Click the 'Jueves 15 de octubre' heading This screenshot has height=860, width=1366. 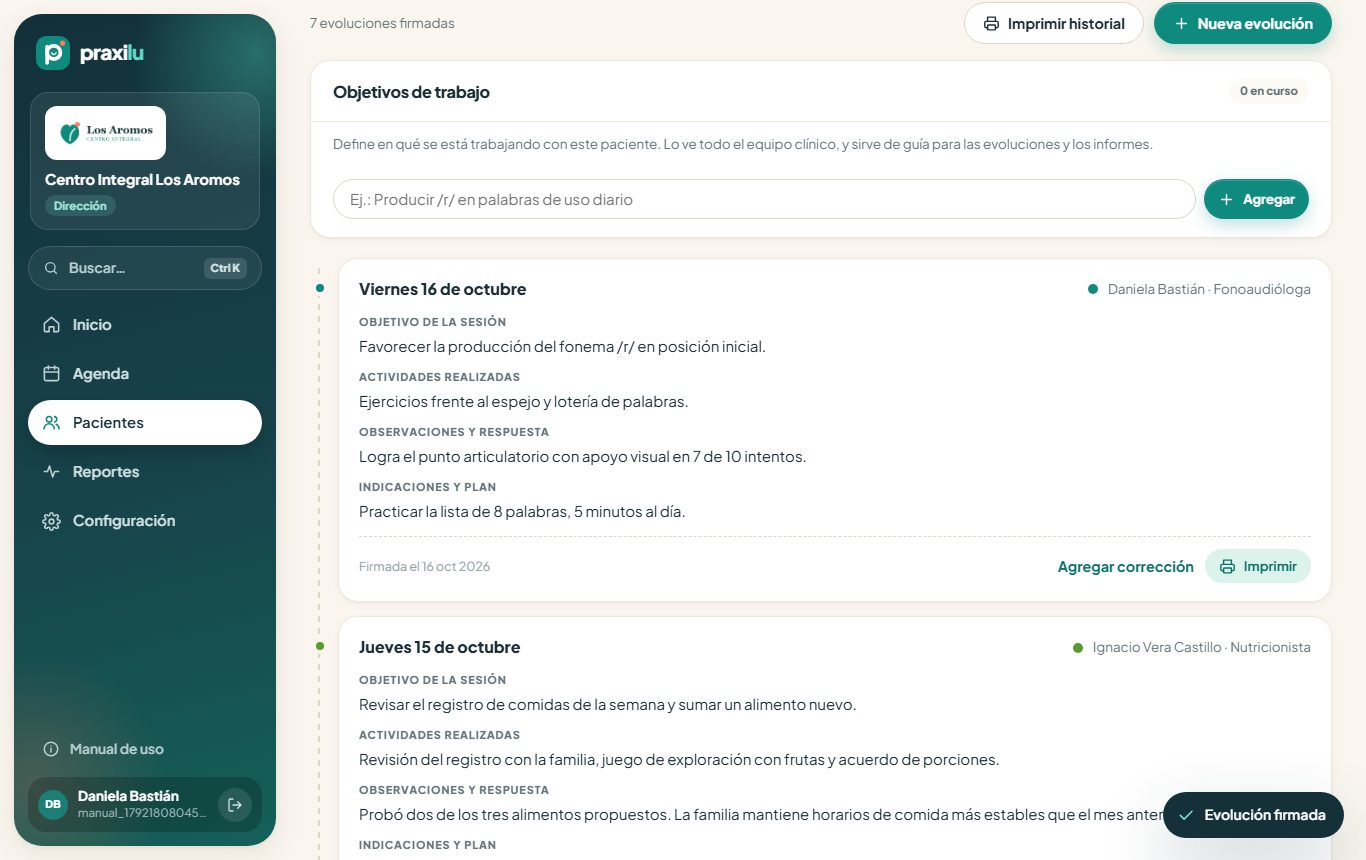[x=439, y=647]
